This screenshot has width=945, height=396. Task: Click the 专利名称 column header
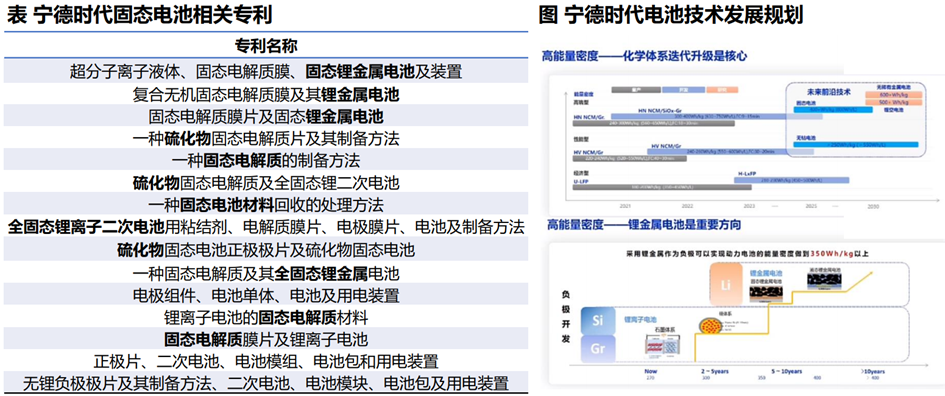coord(266,46)
